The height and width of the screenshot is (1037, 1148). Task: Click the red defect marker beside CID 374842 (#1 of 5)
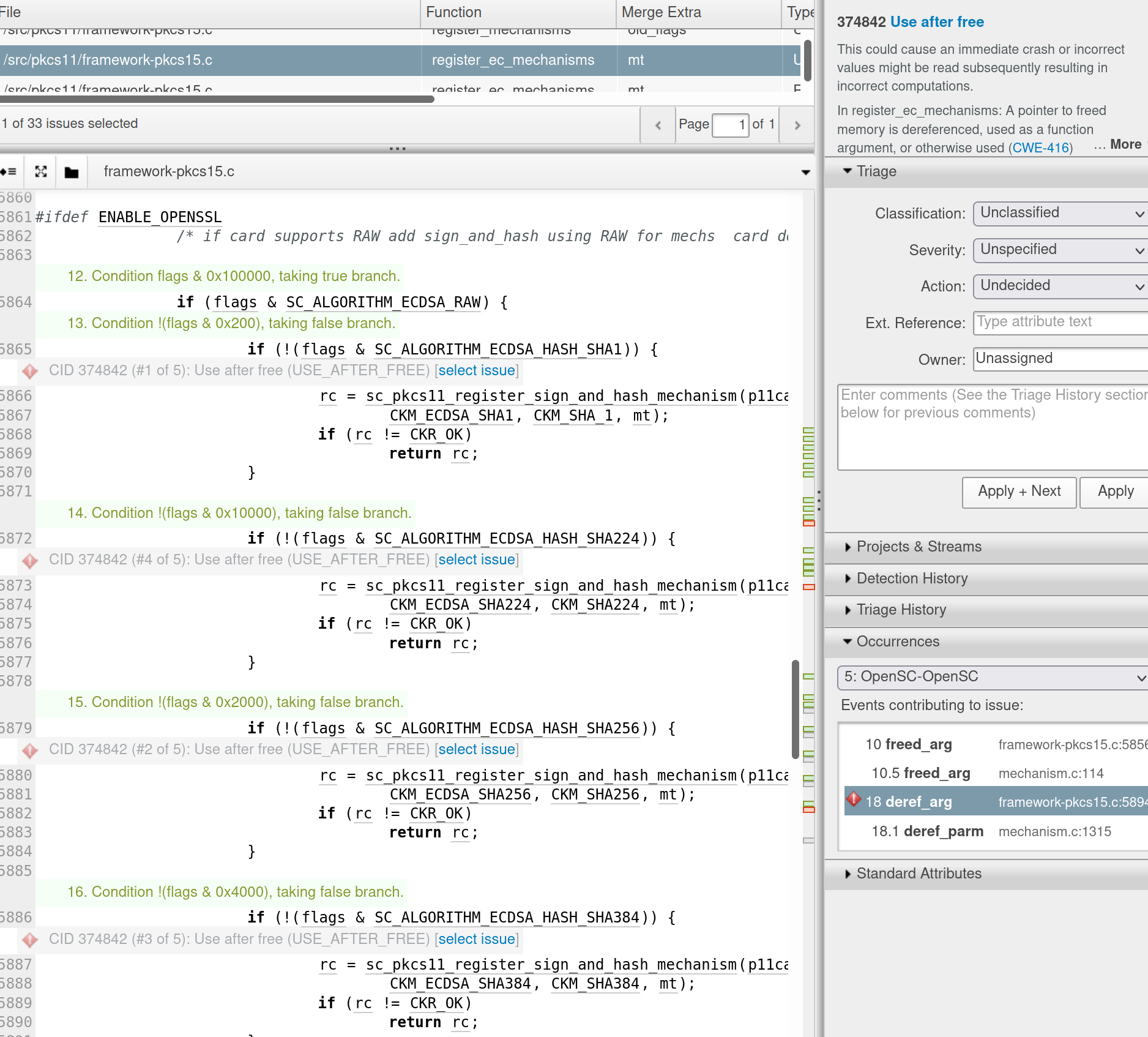click(29, 370)
